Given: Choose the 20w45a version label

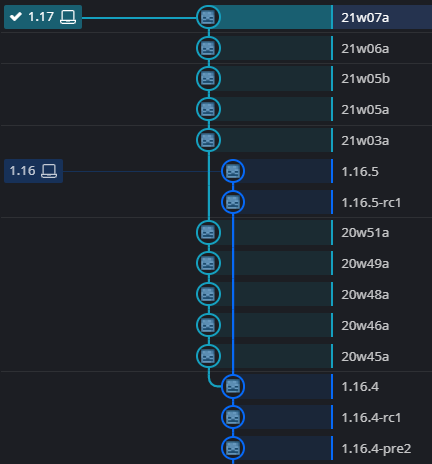Looking at the screenshot, I should [x=365, y=357].
